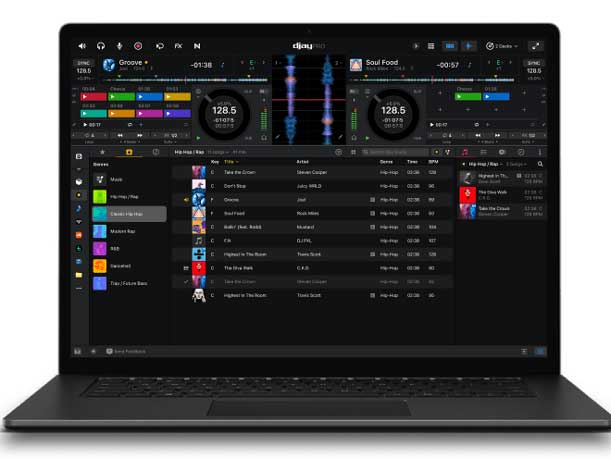The height and width of the screenshot is (458, 611).
Task: Click the fullscreen expand arrows icon
Action: coord(535,46)
